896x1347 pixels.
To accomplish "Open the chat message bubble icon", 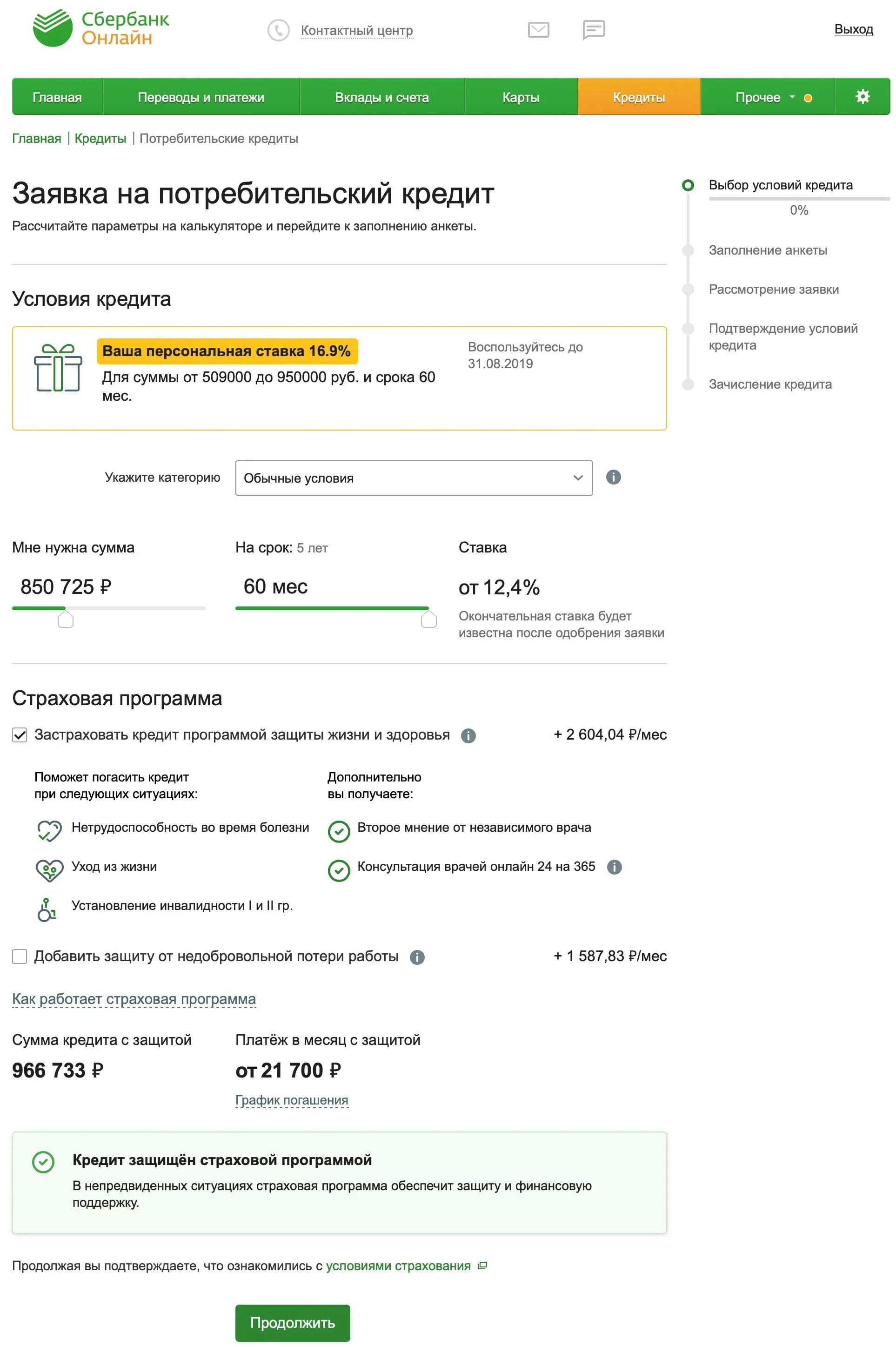I will [594, 30].
